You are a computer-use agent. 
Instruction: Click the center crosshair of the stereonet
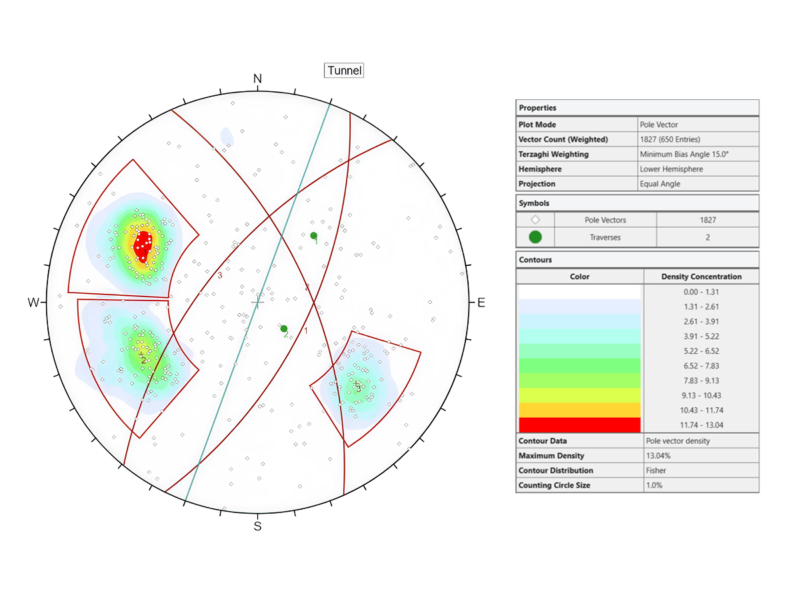click(x=258, y=300)
